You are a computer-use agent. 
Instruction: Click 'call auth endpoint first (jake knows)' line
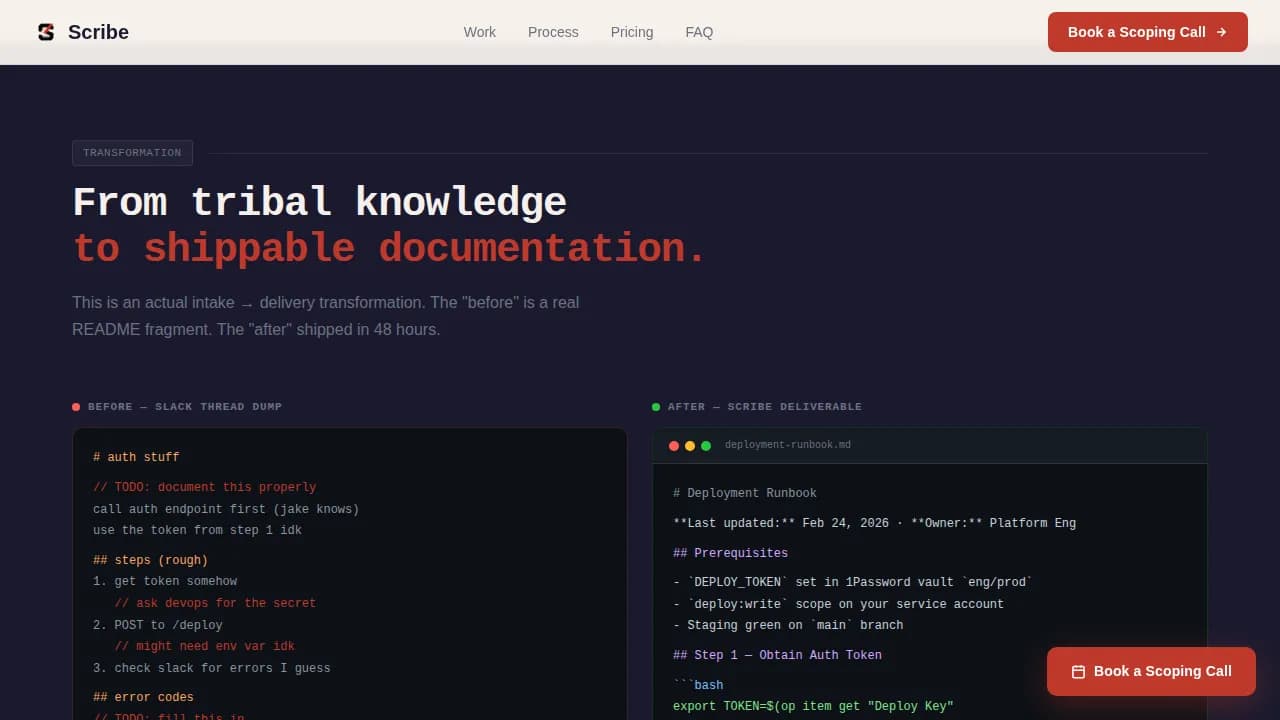coord(226,509)
